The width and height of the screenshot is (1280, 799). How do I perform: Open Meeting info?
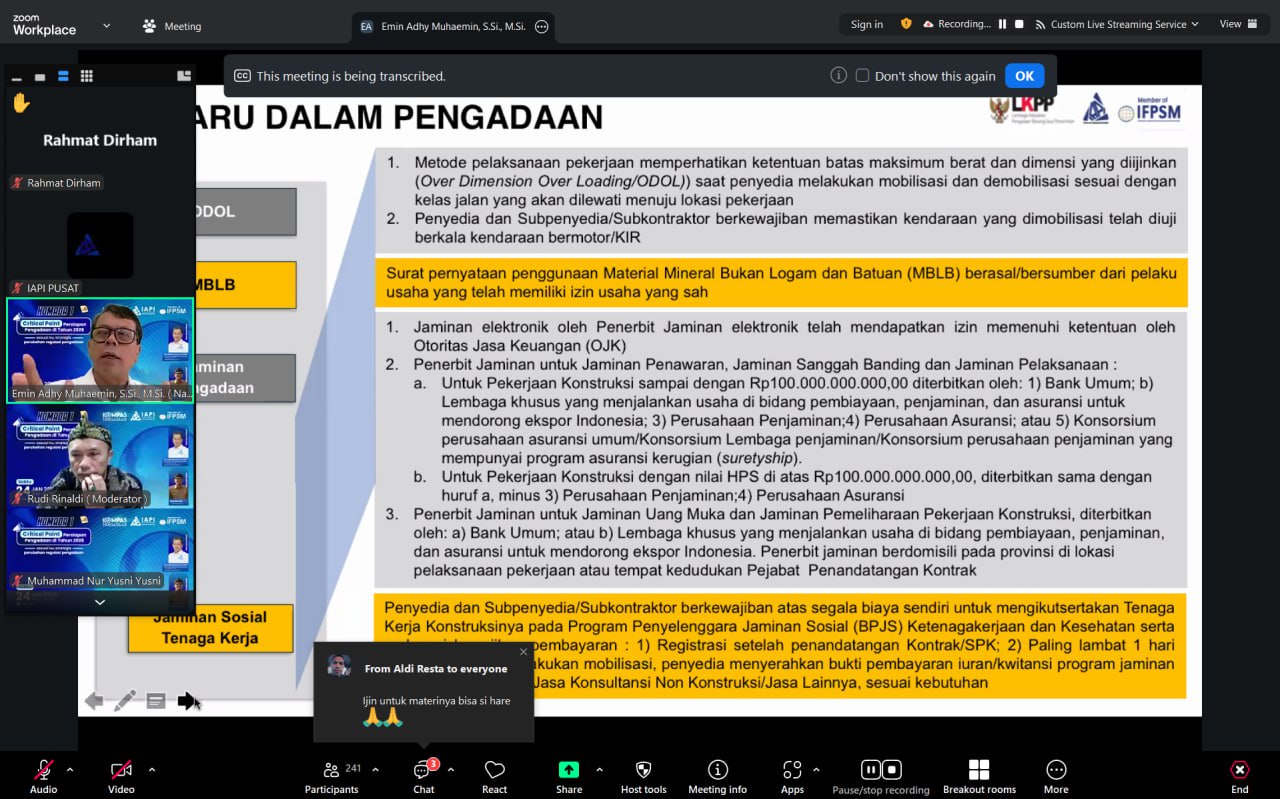[x=717, y=771]
